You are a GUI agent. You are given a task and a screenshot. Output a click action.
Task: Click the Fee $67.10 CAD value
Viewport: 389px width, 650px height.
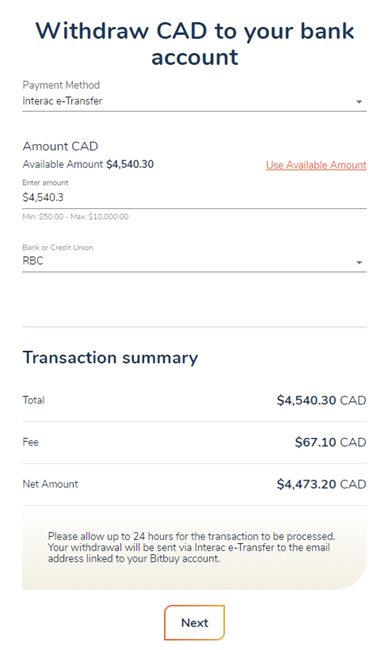[331, 442]
